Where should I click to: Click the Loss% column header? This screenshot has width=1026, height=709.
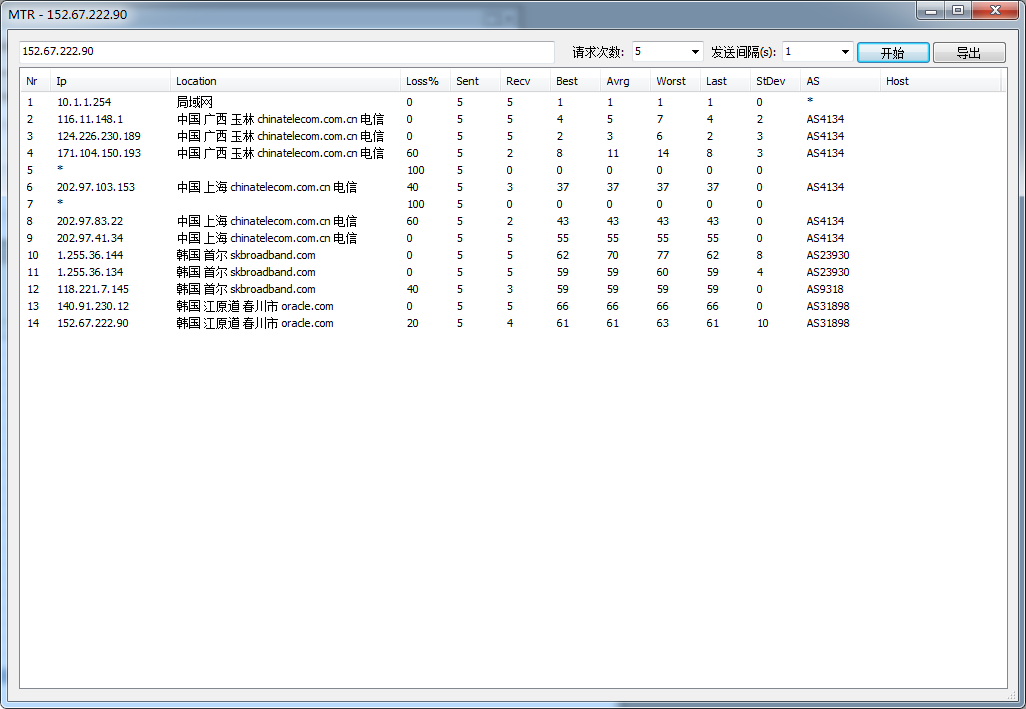pos(425,81)
